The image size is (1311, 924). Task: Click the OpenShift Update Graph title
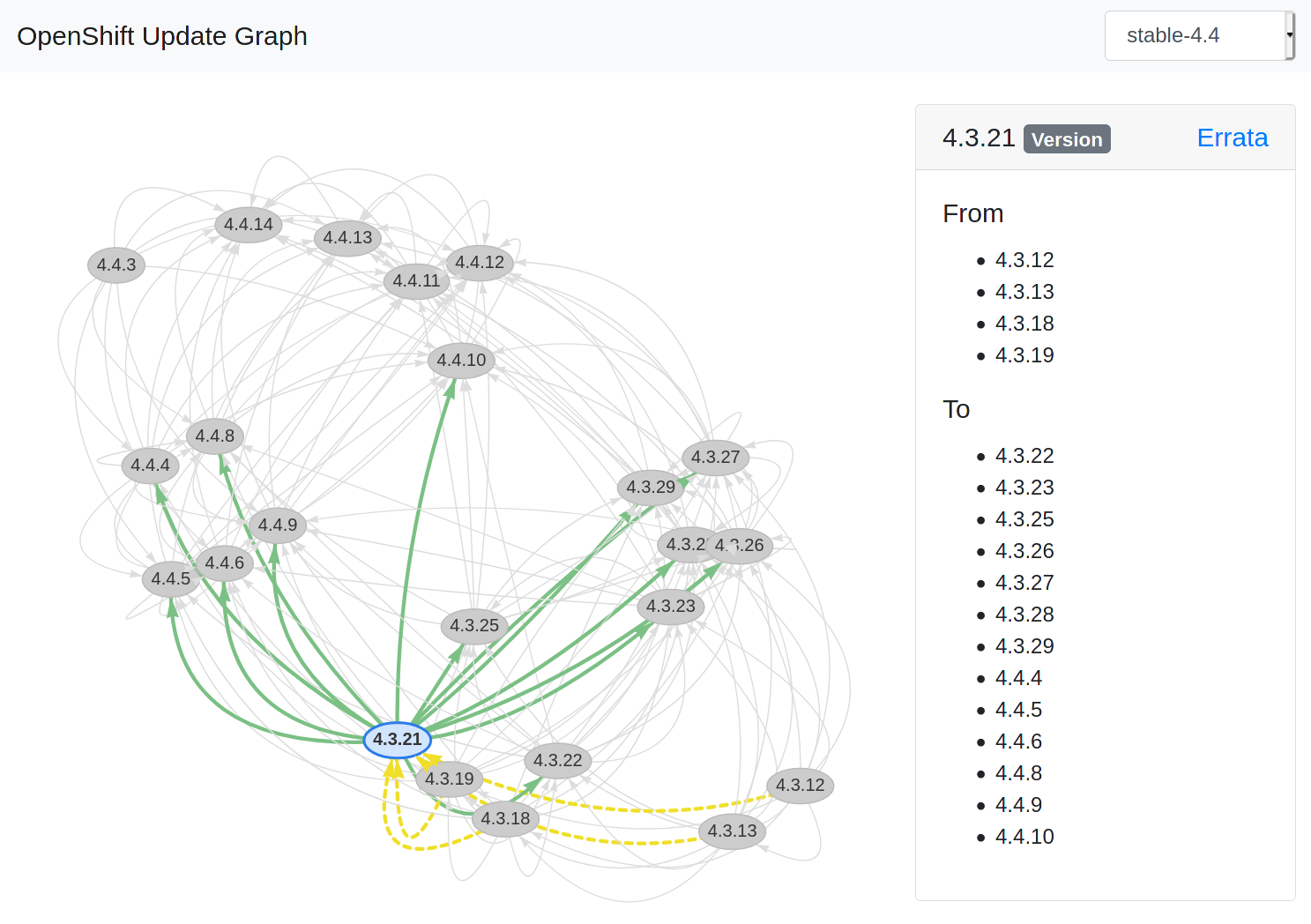coord(162,36)
